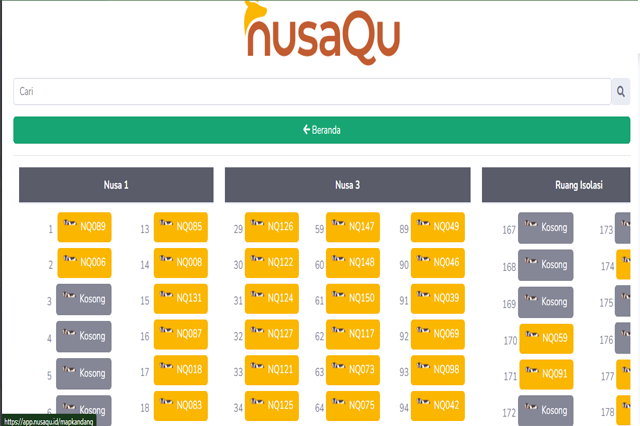
Task: Open cow NQ087 in stall 16
Action: [181, 334]
